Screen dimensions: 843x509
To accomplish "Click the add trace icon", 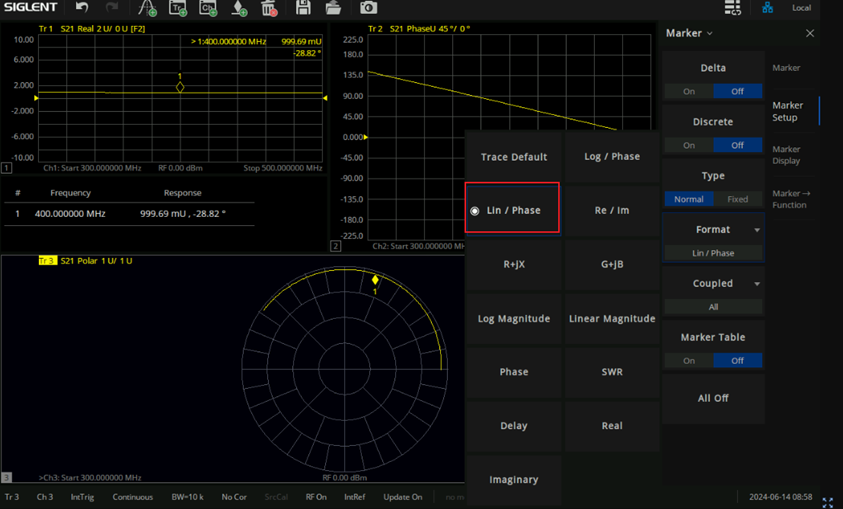I will [177, 8].
